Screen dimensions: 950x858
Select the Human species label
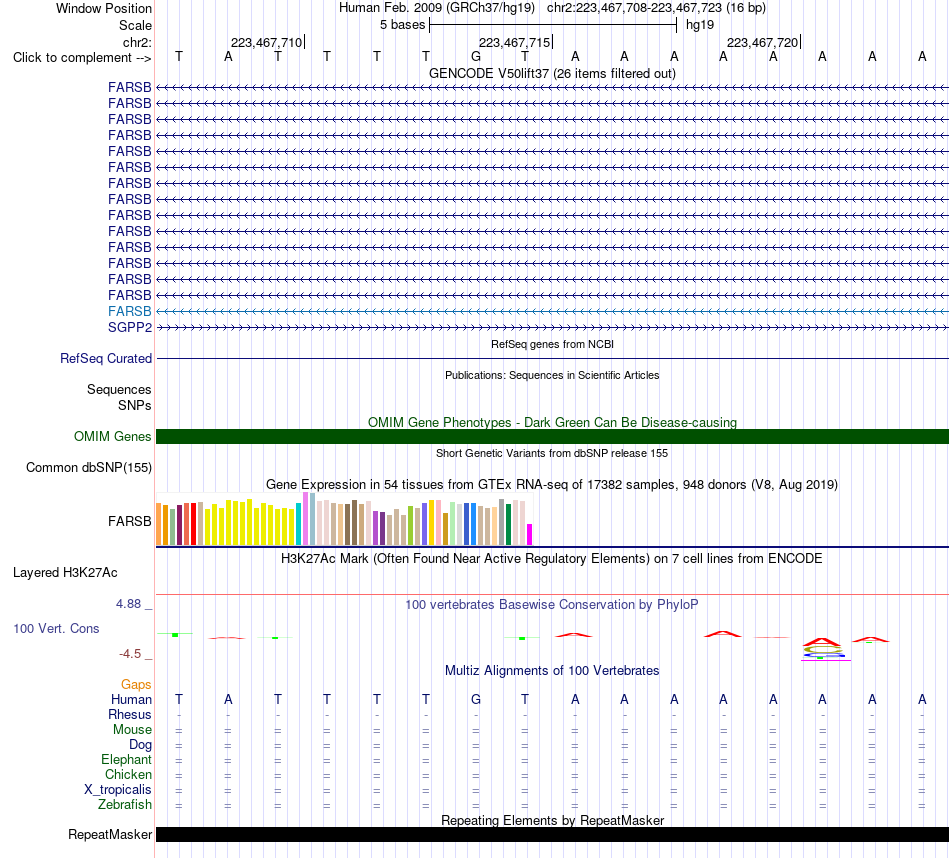(x=131, y=699)
